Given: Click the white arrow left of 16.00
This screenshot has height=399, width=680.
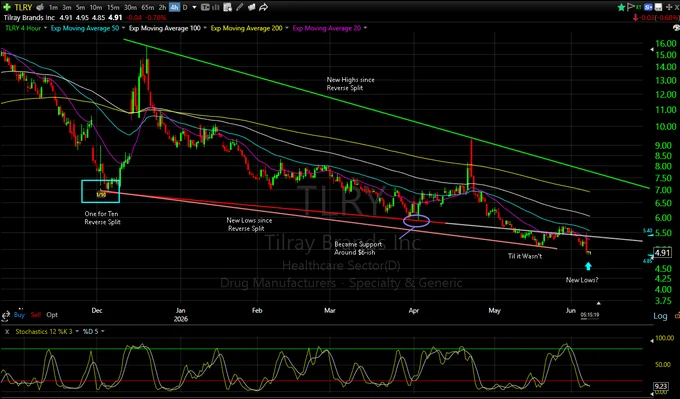Looking at the screenshot, I should tap(651, 50).
